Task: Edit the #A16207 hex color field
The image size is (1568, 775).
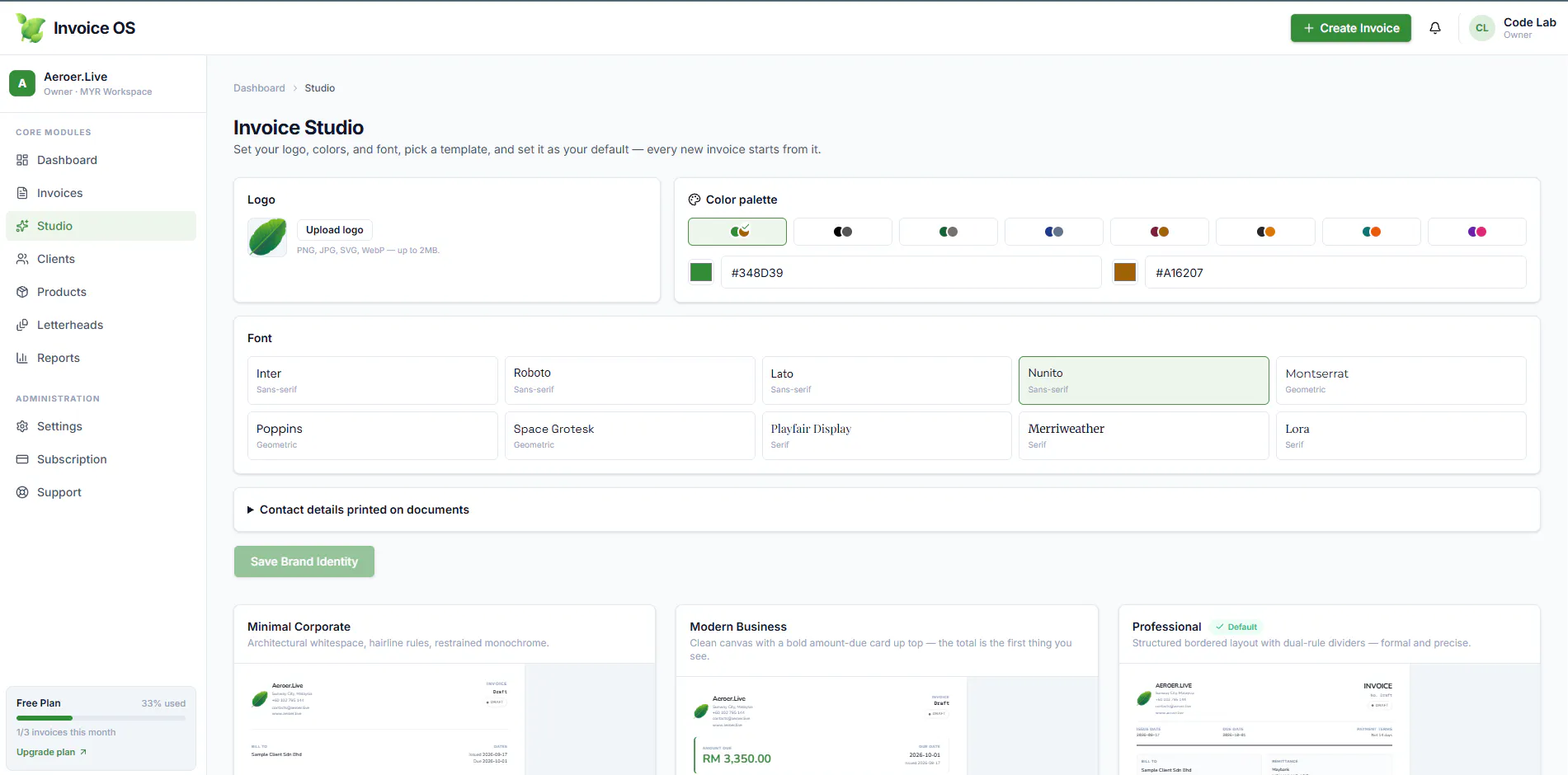Action: point(1335,272)
